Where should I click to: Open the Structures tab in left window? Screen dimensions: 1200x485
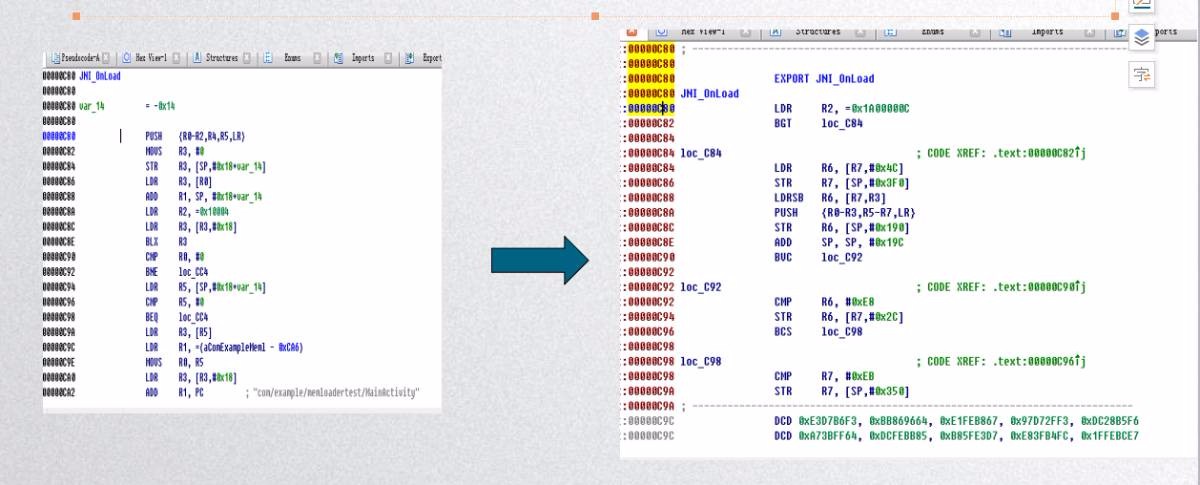click(x=222, y=58)
